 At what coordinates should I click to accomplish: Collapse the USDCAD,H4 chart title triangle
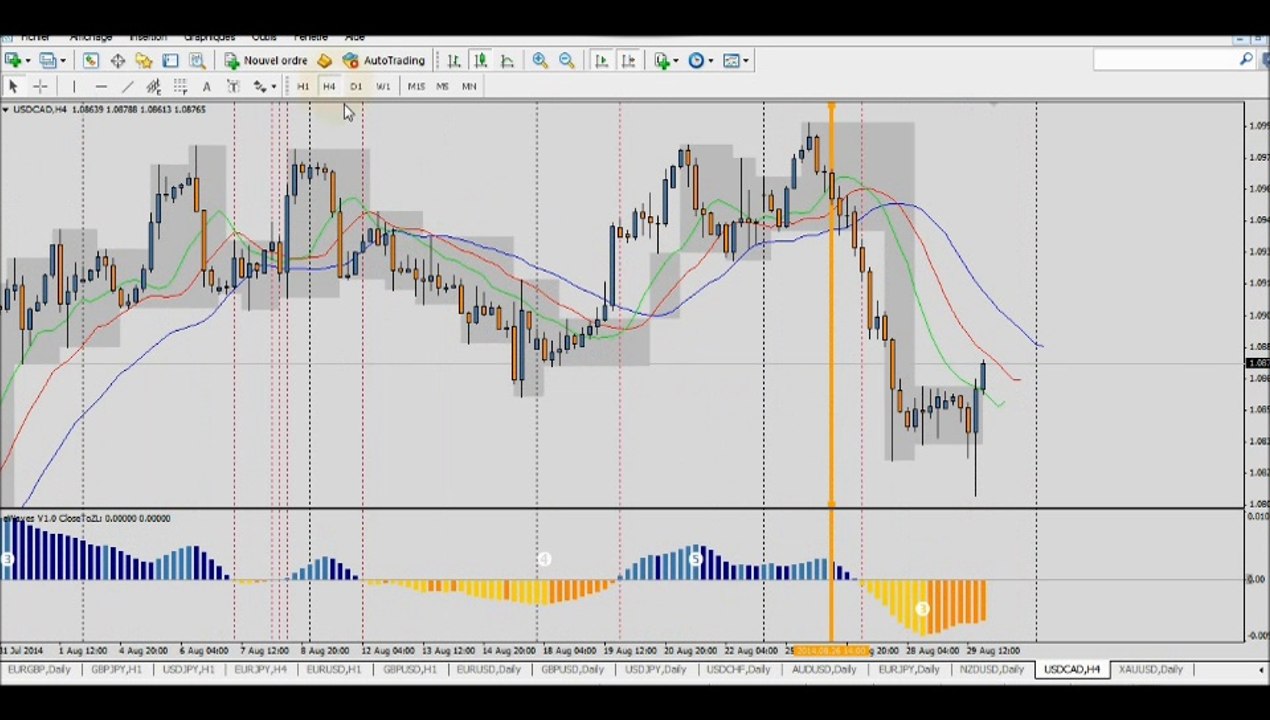(x=6, y=109)
